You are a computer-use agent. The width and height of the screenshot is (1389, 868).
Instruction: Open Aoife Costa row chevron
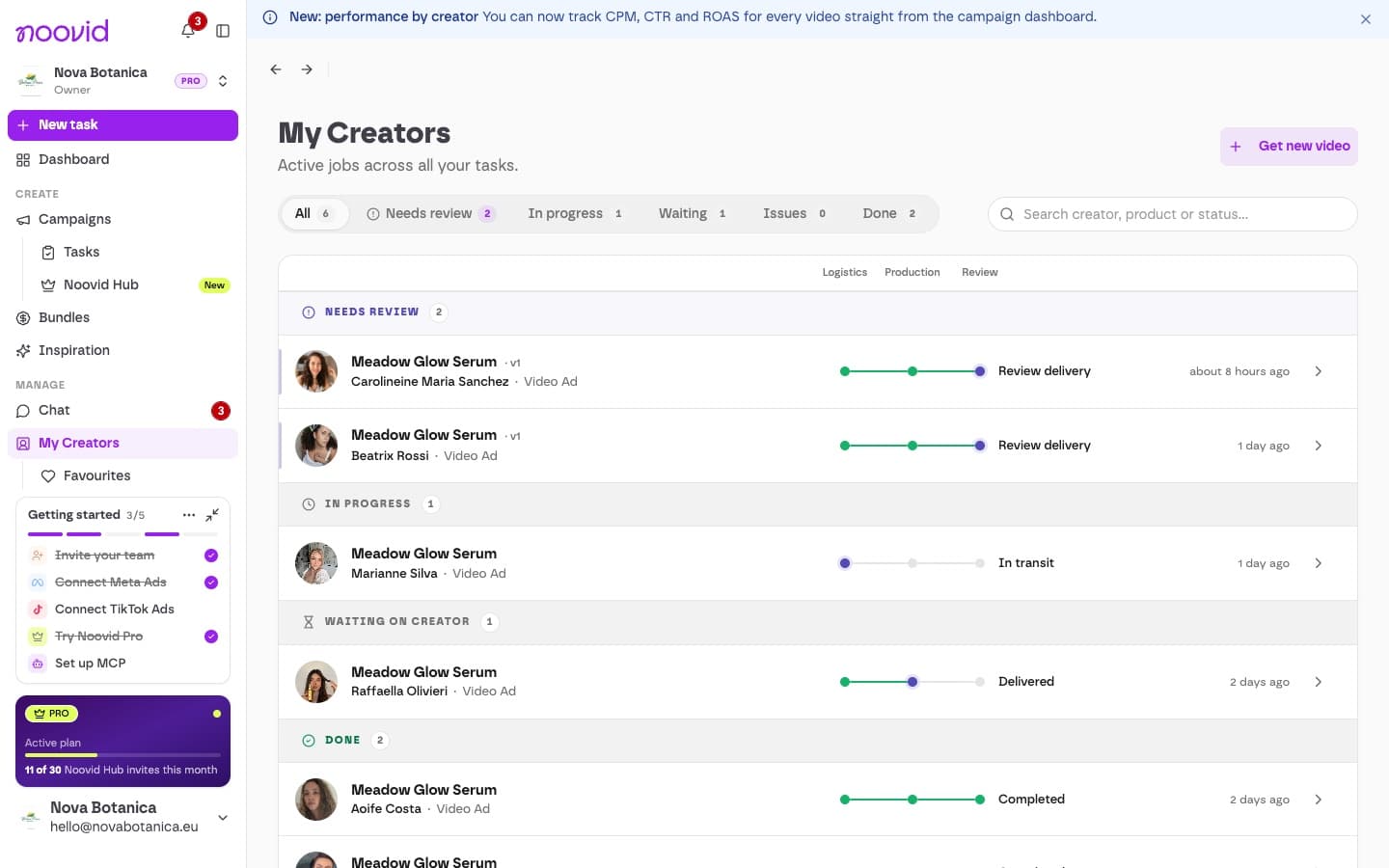click(x=1319, y=800)
